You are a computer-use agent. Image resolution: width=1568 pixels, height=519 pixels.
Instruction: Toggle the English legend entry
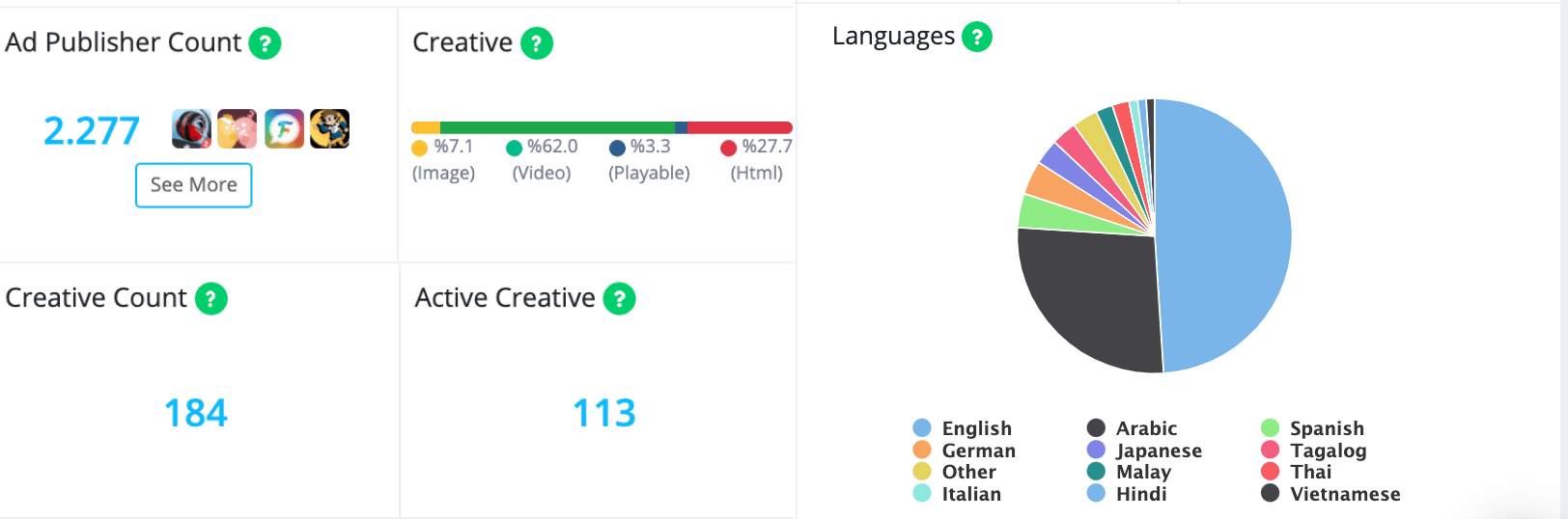click(963, 428)
